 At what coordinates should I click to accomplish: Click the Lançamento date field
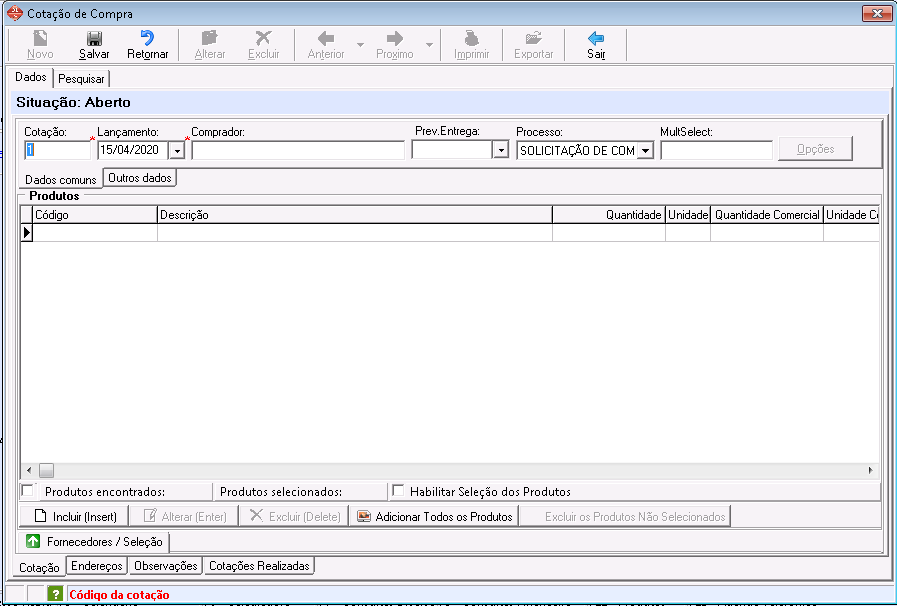133,150
